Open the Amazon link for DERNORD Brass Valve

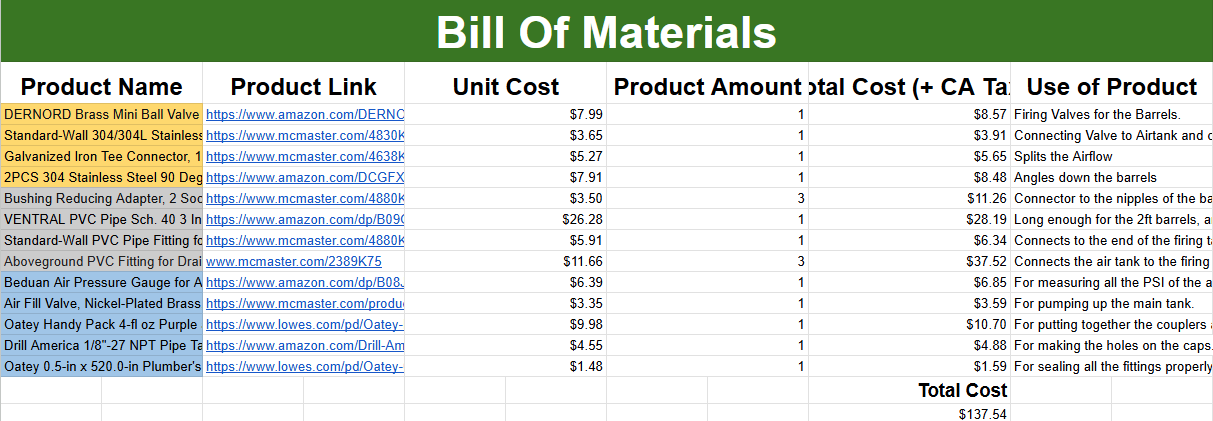point(304,115)
